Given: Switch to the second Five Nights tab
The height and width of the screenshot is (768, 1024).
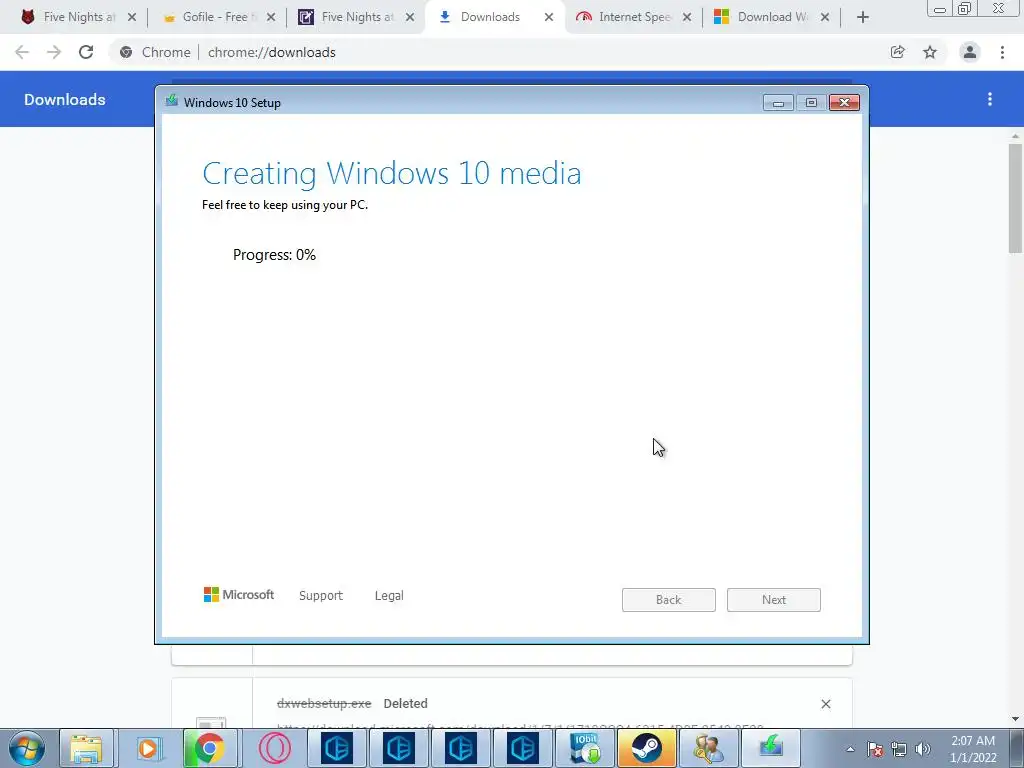Looking at the screenshot, I should click(x=357, y=17).
